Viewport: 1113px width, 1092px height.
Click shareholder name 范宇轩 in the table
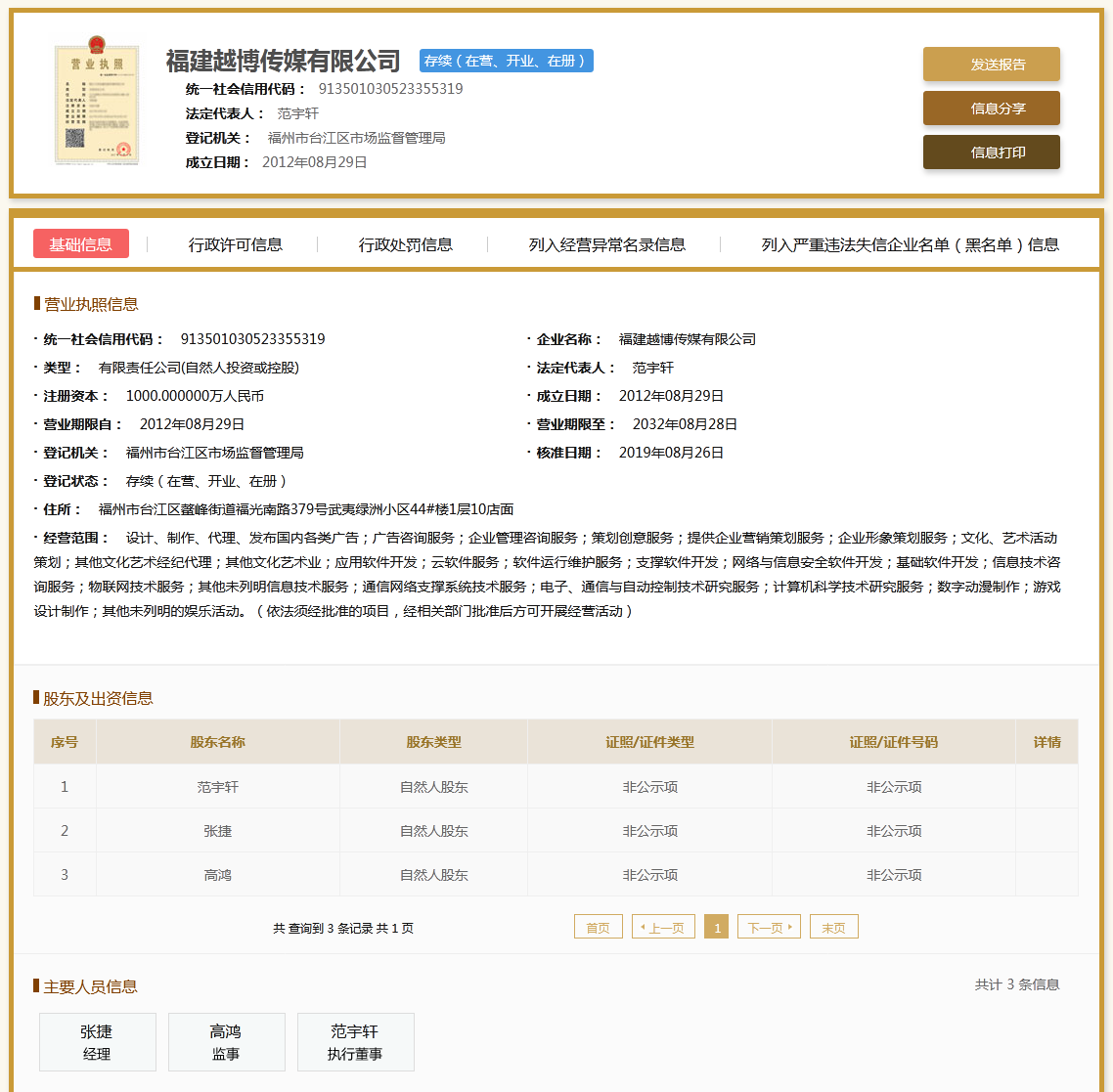tap(217, 787)
